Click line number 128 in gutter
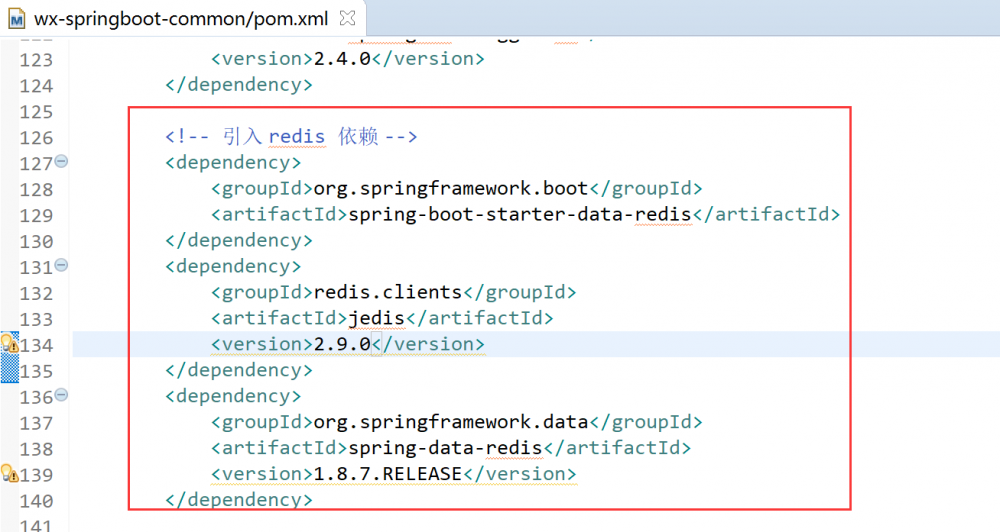This screenshot has width=1000, height=532. tap(36, 190)
